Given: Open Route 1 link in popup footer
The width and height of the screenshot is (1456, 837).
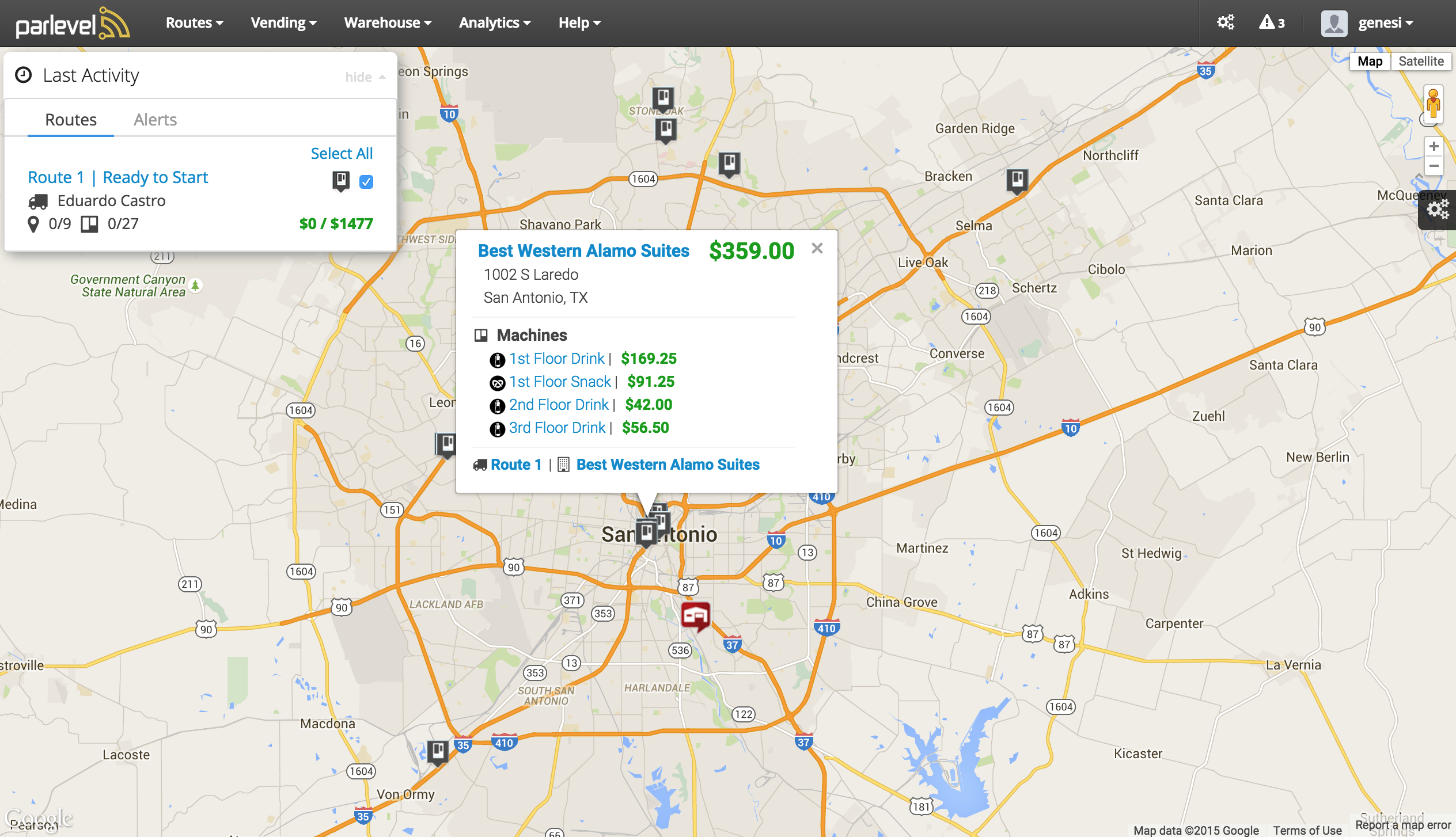Looking at the screenshot, I should point(516,465).
